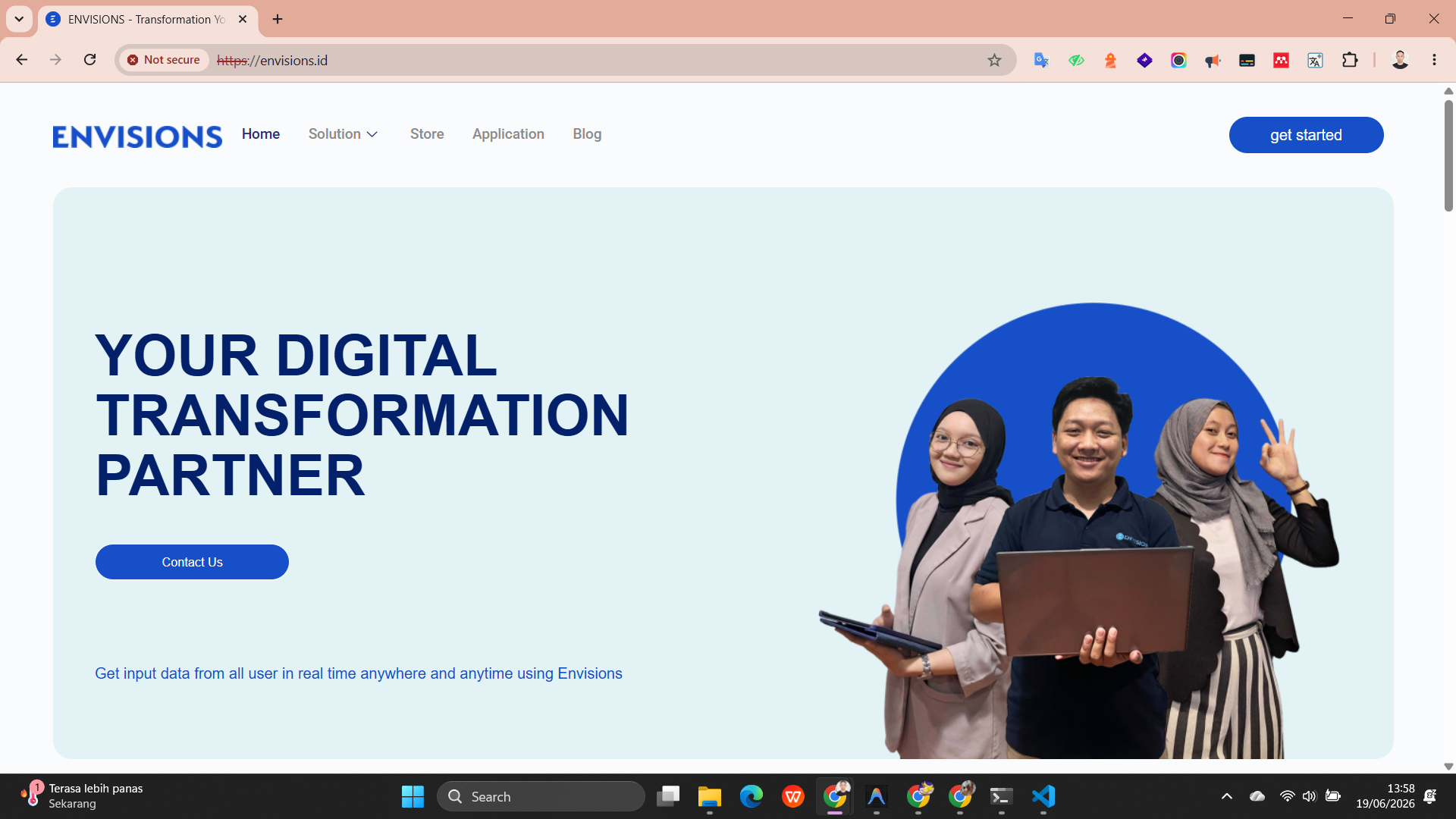Open the Google Translate extension
Image resolution: width=1456 pixels, height=819 pixels.
pos(1041,60)
